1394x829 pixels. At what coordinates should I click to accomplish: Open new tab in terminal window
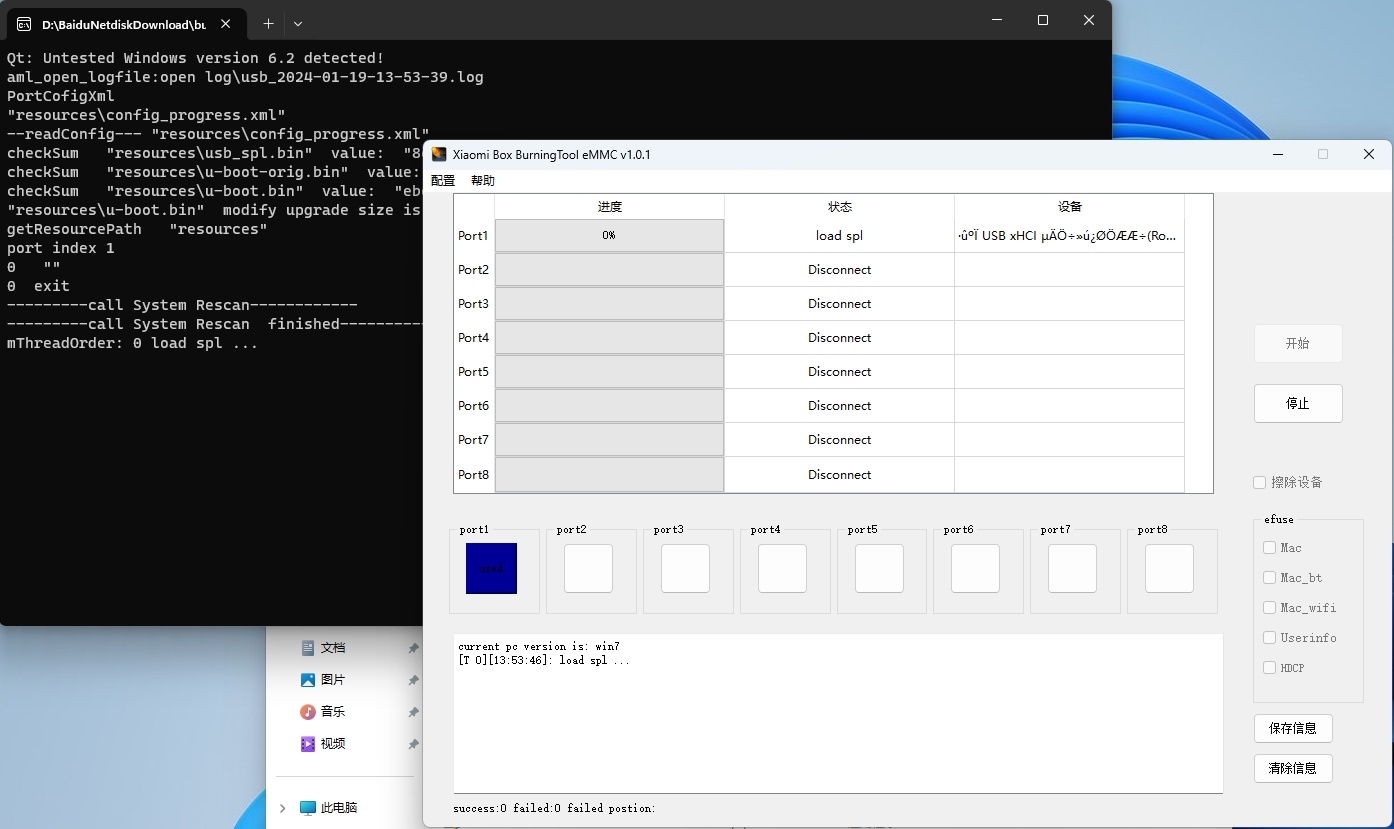tap(268, 23)
